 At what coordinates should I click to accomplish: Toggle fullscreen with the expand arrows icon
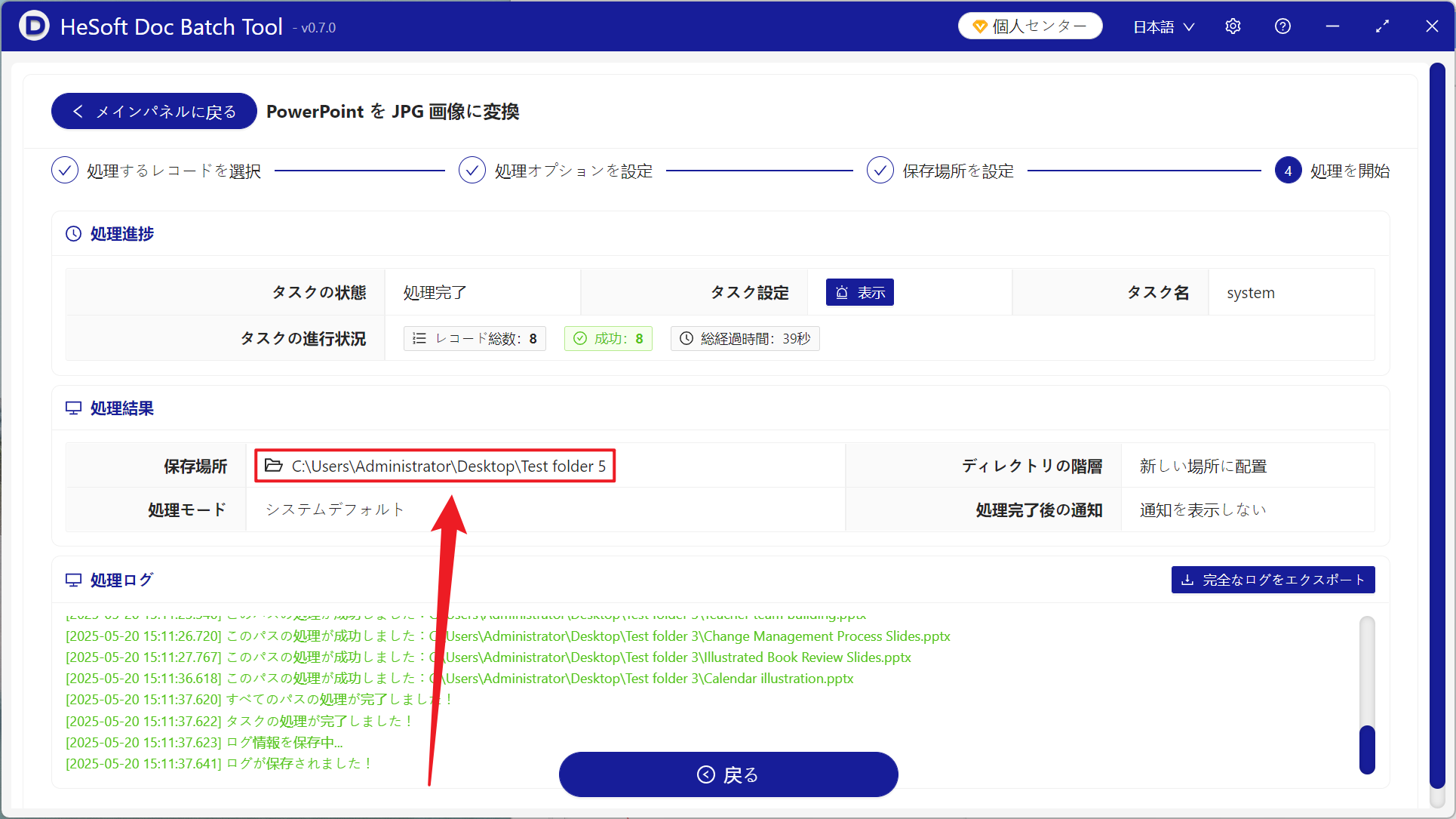pyautogui.click(x=1382, y=26)
